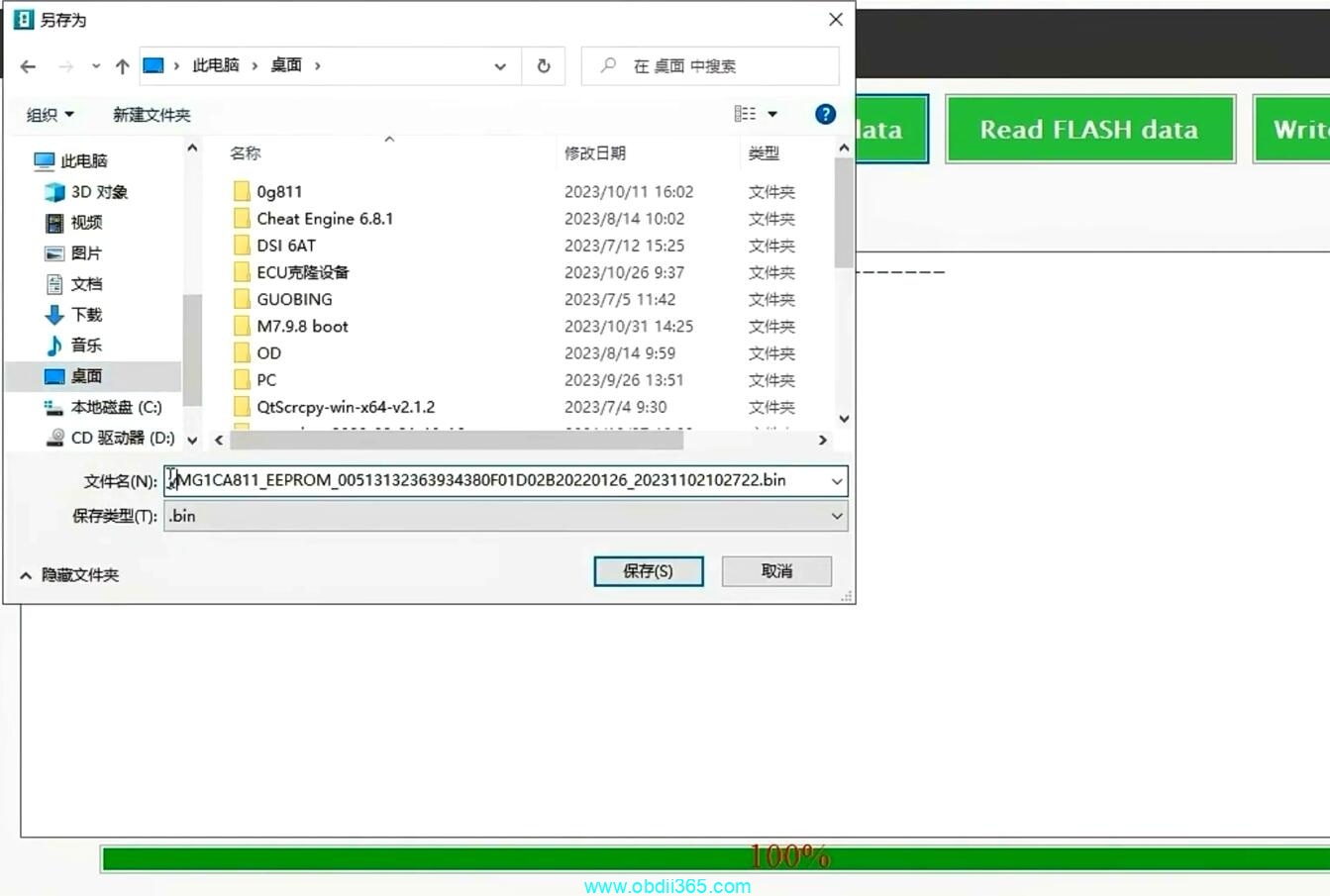Sort by 名称 column header
The image size is (1330, 896).
[x=246, y=153]
